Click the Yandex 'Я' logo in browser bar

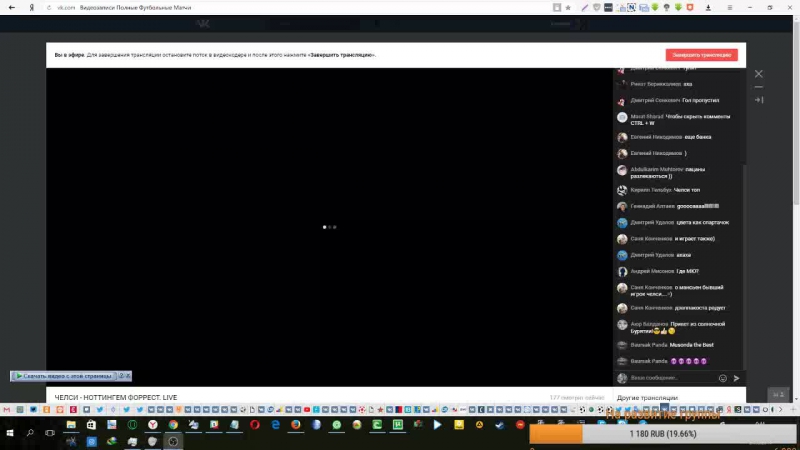point(31,6)
